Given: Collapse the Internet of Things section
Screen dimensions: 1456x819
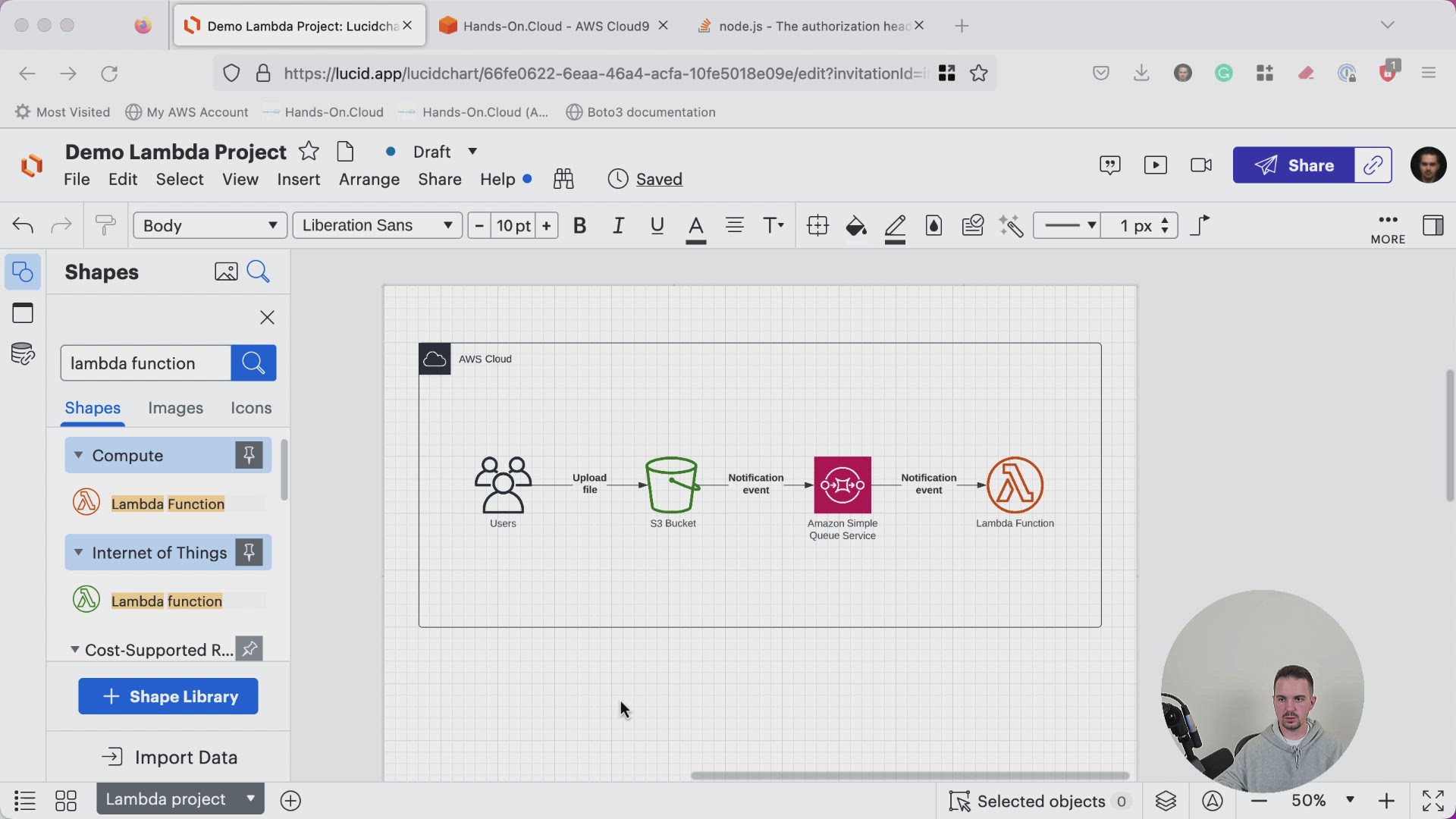Looking at the screenshot, I should pyautogui.click(x=78, y=553).
